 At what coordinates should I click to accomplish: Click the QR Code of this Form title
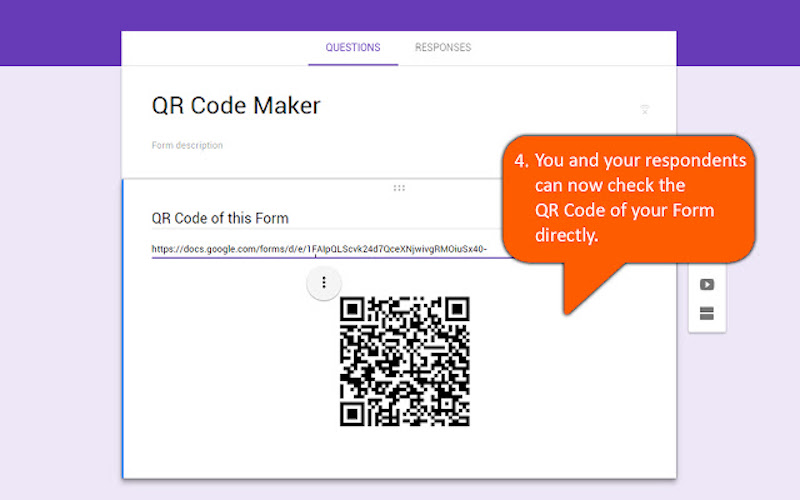(220, 218)
